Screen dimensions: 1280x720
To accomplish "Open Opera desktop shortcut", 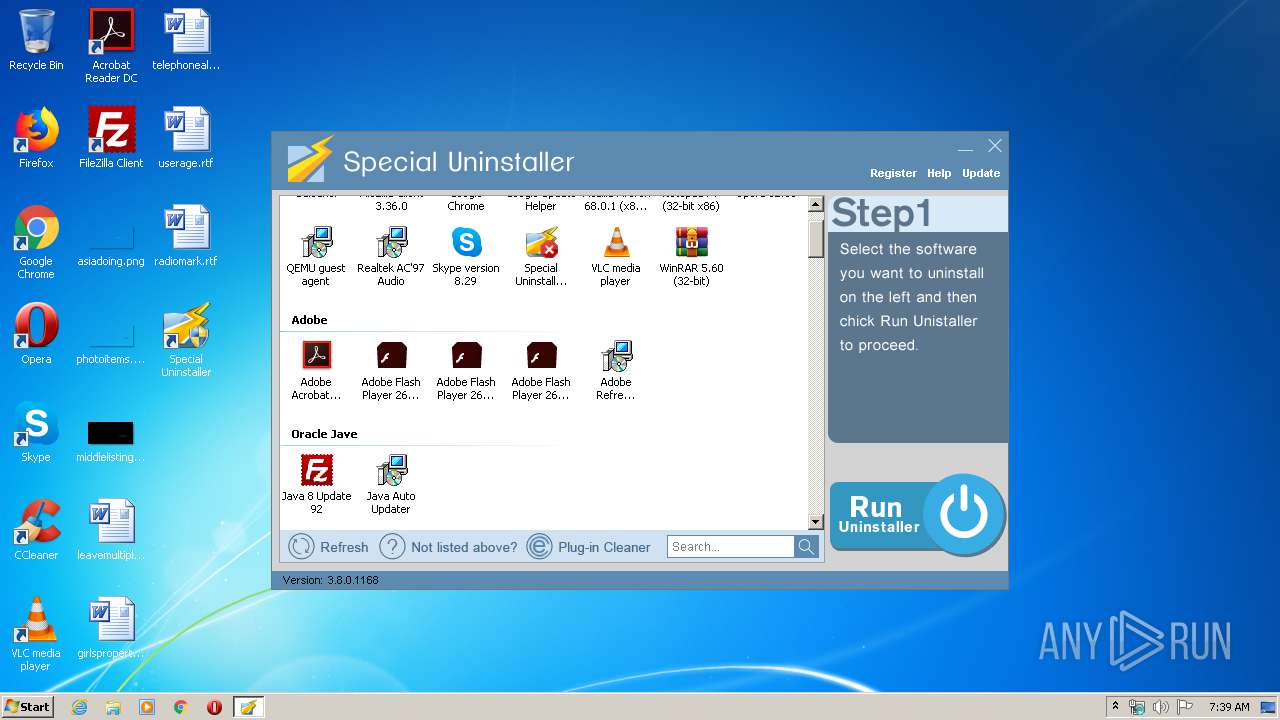I will 36,334.
